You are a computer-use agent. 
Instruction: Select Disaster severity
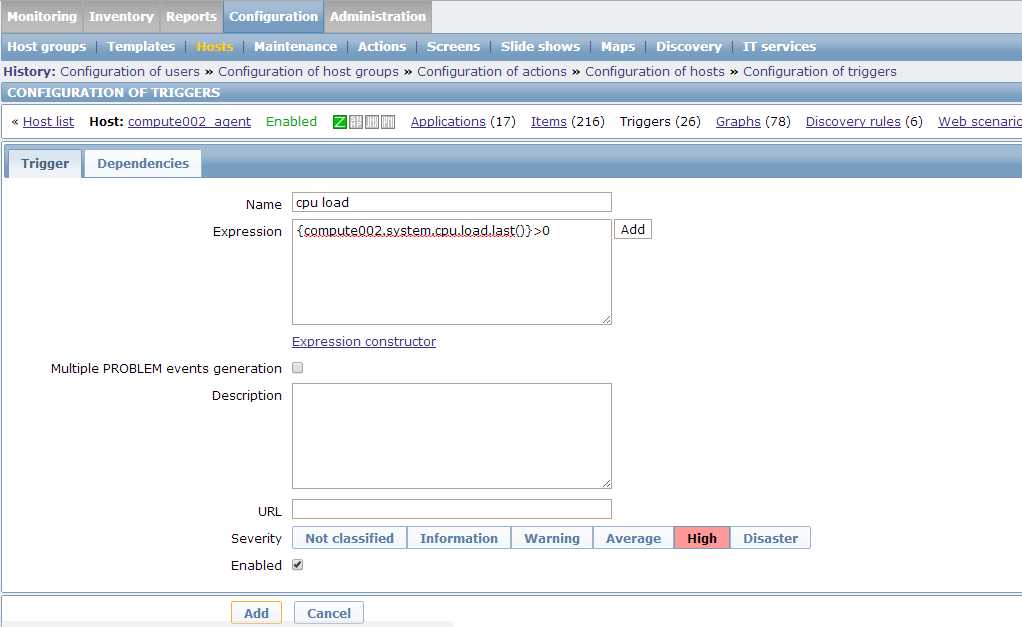(x=770, y=538)
